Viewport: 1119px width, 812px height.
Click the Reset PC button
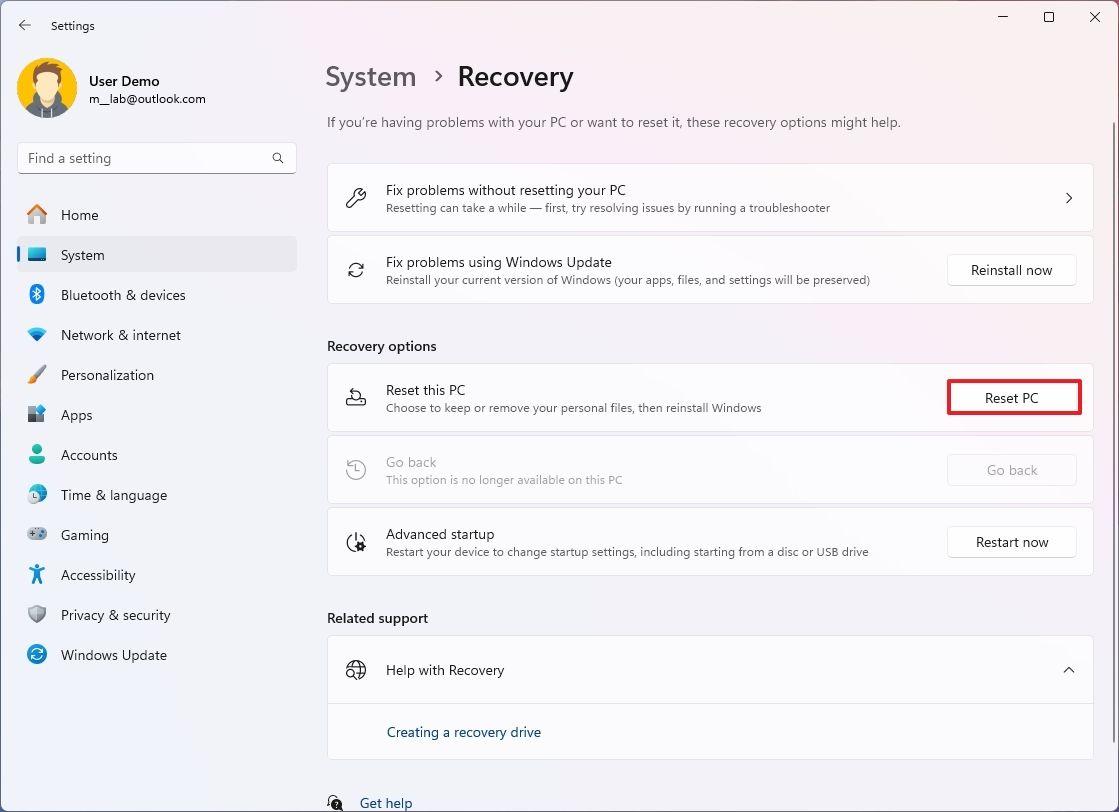click(1013, 397)
